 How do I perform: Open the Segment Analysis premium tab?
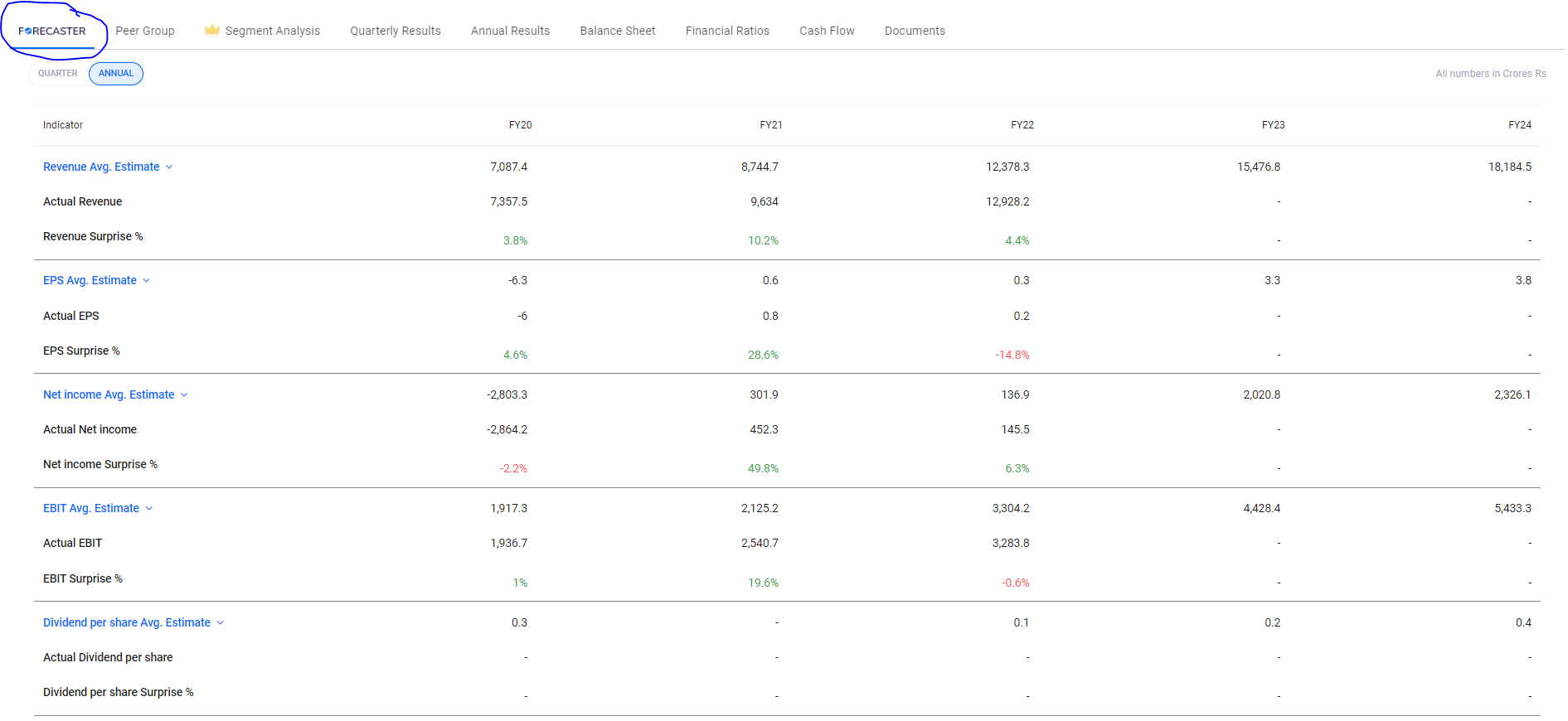tap(273, 31)
